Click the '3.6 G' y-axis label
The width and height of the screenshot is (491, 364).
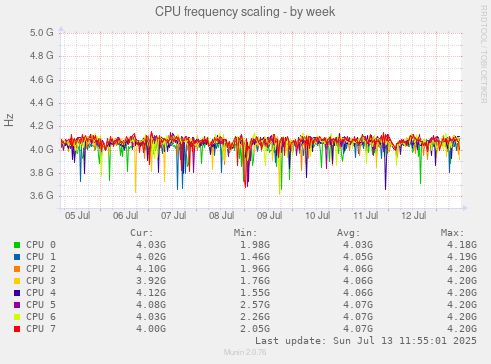[x=41, y=195]
